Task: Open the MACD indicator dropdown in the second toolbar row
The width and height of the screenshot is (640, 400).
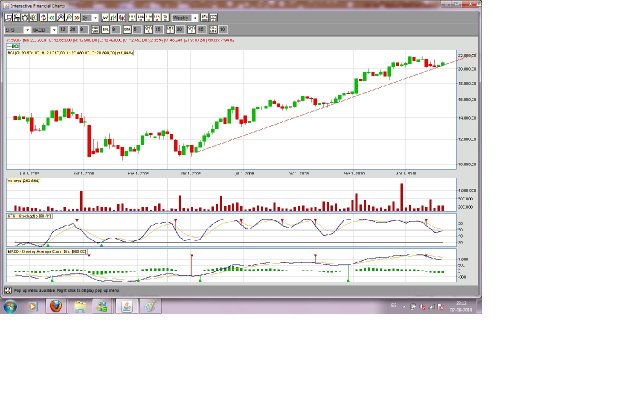Action: [x=44, y=29]
